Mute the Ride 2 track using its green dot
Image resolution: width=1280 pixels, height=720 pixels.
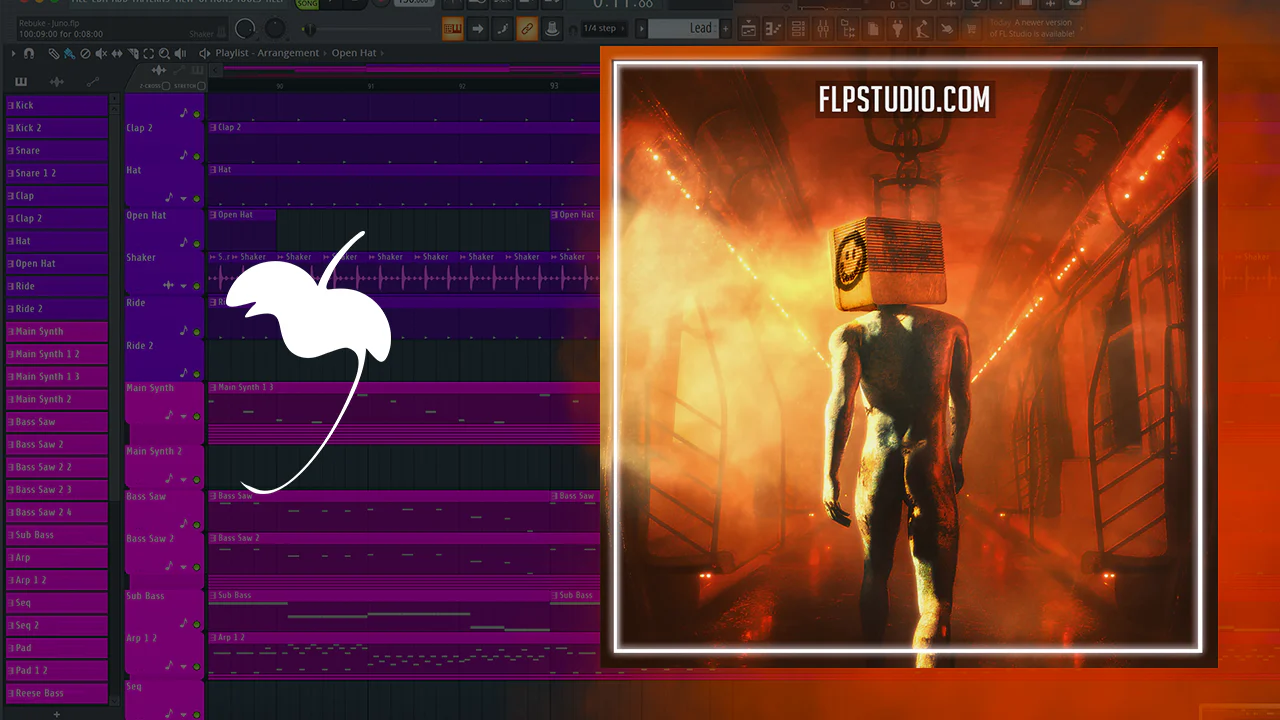pyautogui.click(x=196, y=374)
